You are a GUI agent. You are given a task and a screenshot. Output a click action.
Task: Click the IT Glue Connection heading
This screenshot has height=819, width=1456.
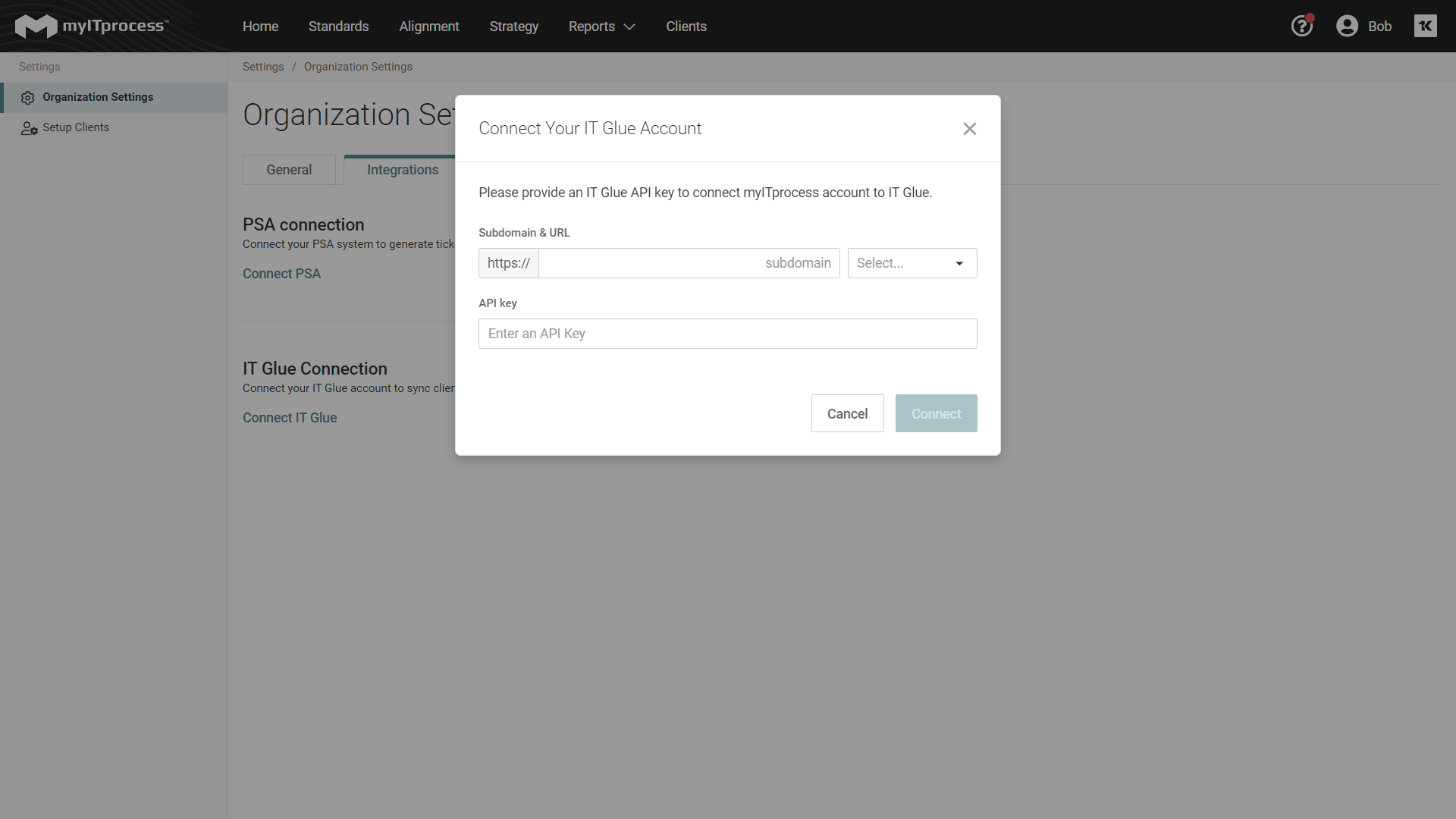pos(315,369)
